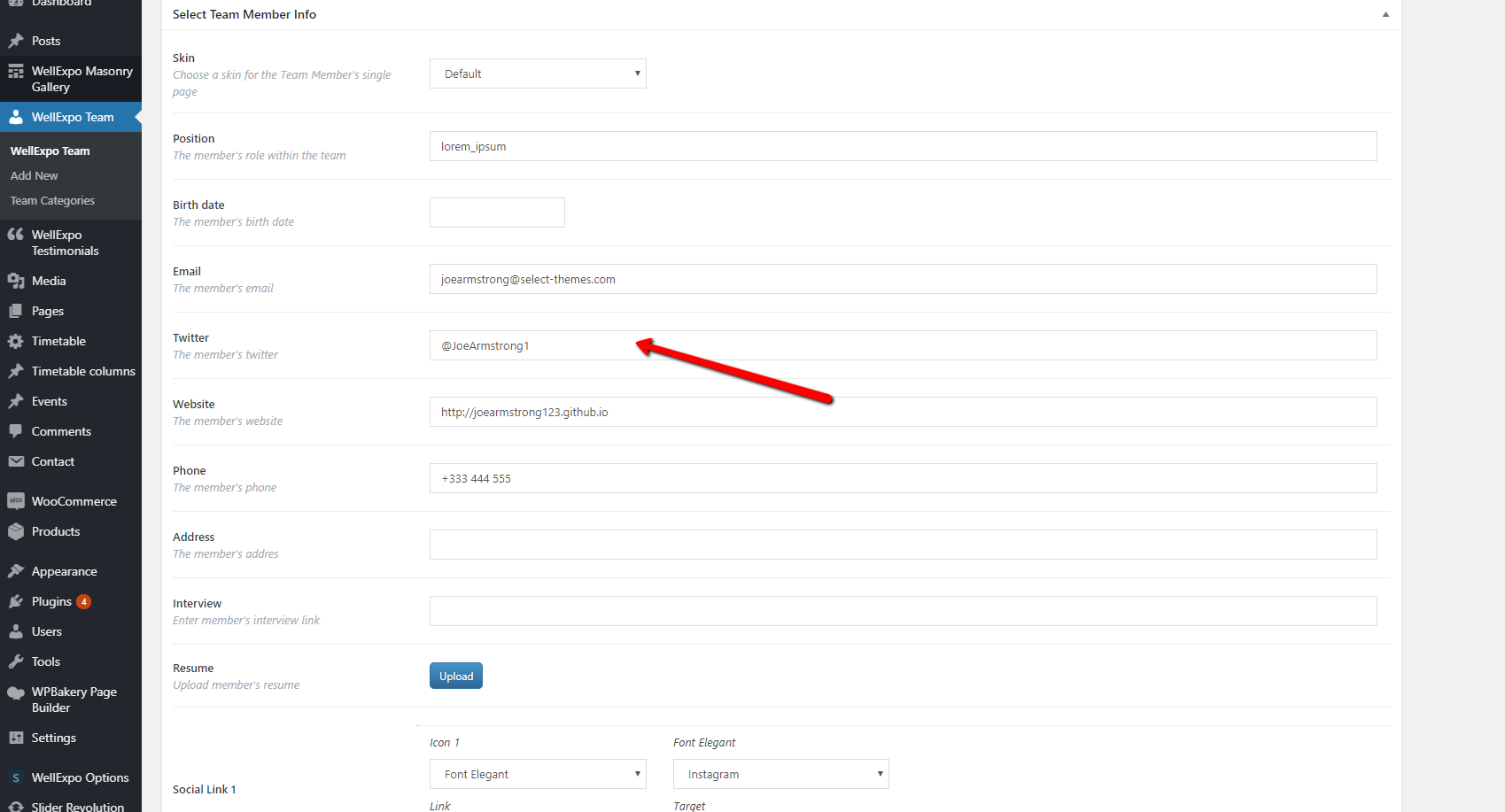Open the Icon 1 Font Elegant dropdown
This screenshot has width=1505, height=812.
pyautogui.click(x=538, y=774)
